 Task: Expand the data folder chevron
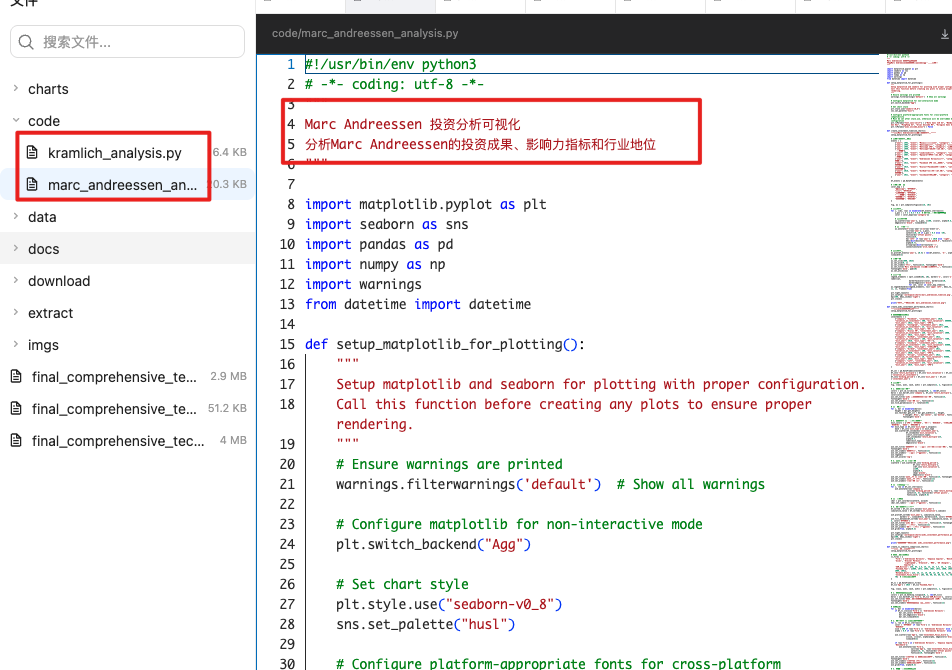pos(15,217)
